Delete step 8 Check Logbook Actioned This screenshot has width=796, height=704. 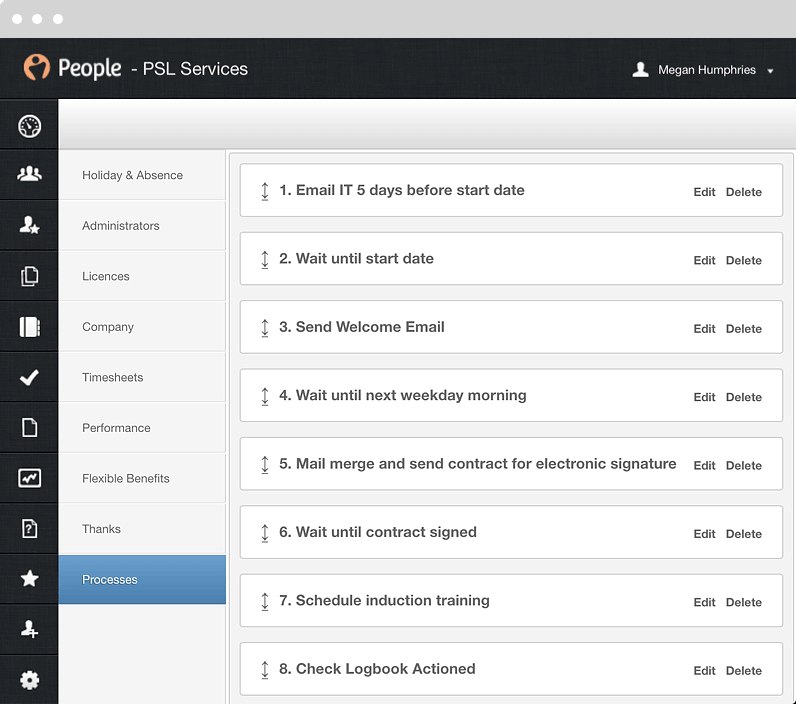(x=744, y=671)
